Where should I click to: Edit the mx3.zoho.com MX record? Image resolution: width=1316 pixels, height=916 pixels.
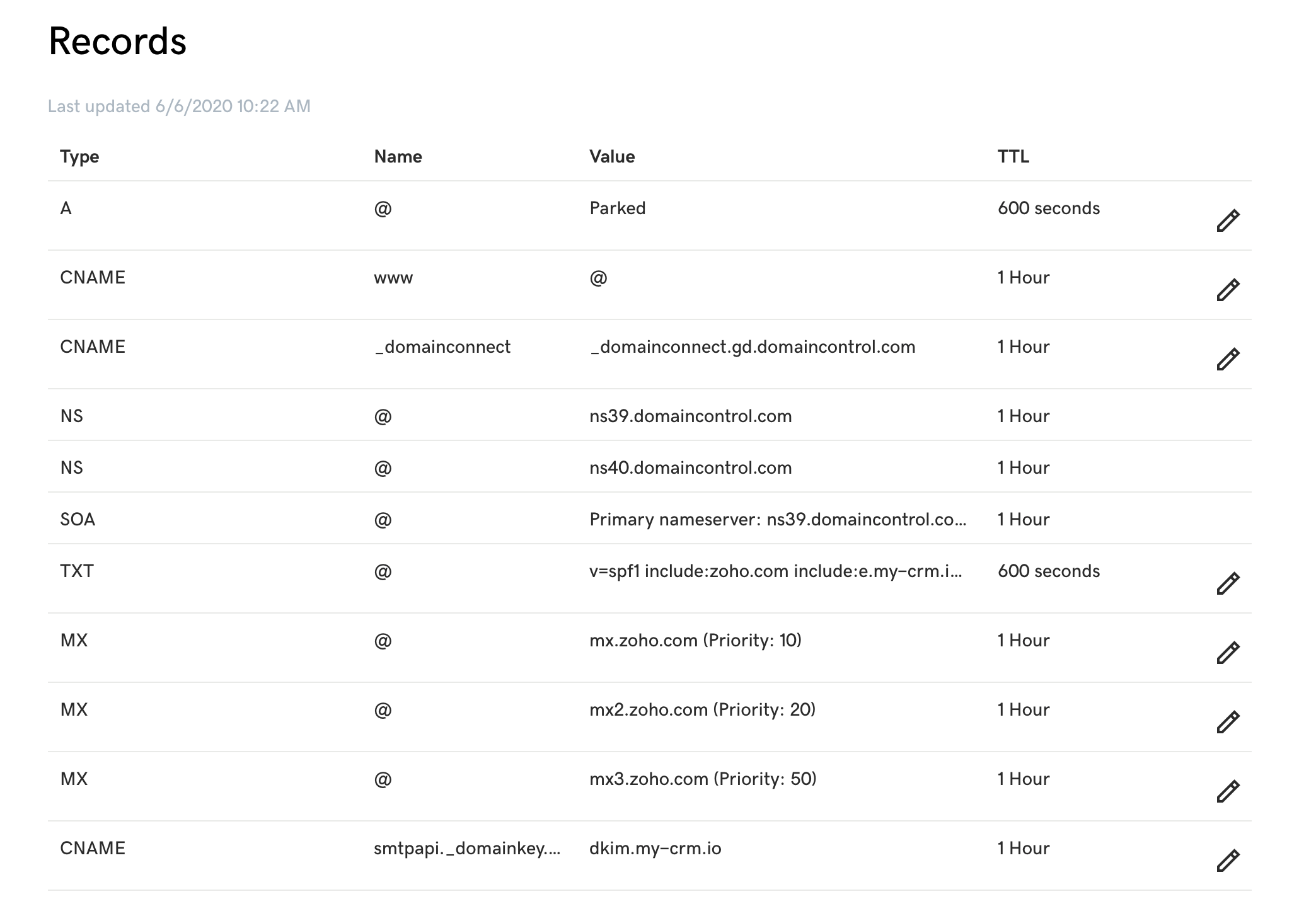point(1228,791)
